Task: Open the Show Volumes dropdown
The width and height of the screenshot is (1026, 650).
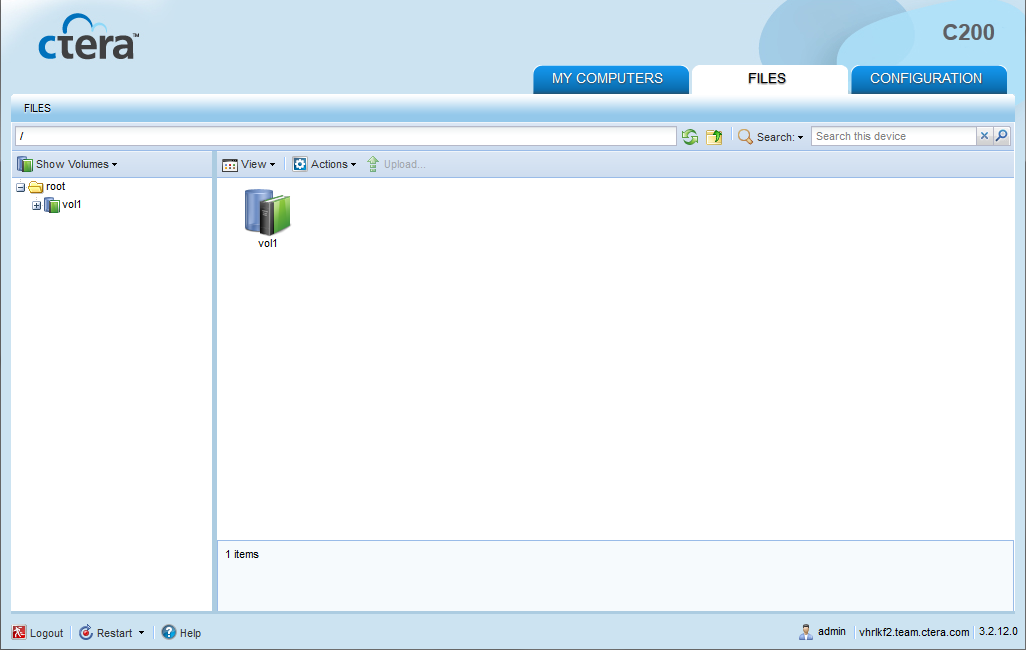Action: click(67, 164)
